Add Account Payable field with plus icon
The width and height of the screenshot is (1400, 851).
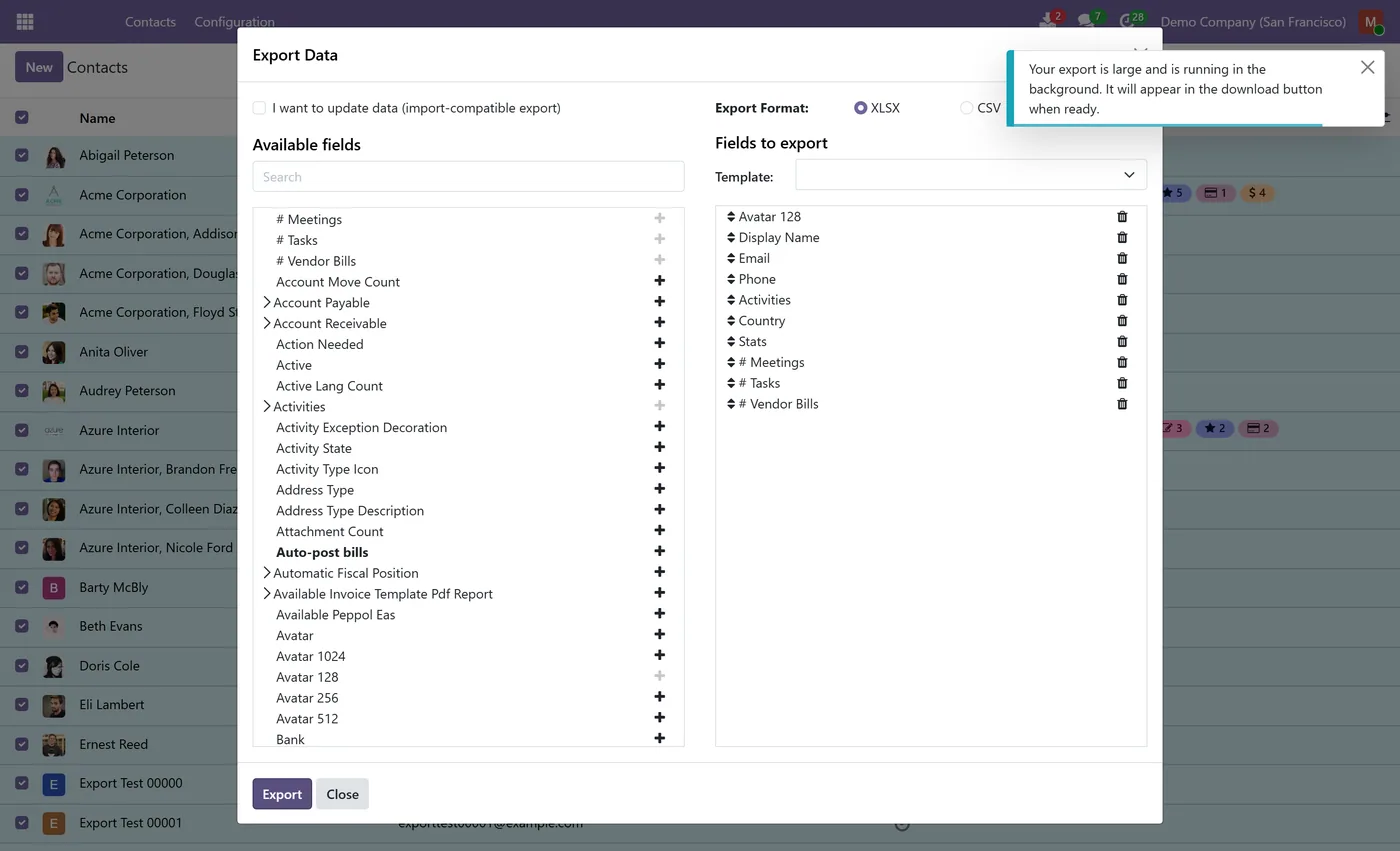point(659,302)
